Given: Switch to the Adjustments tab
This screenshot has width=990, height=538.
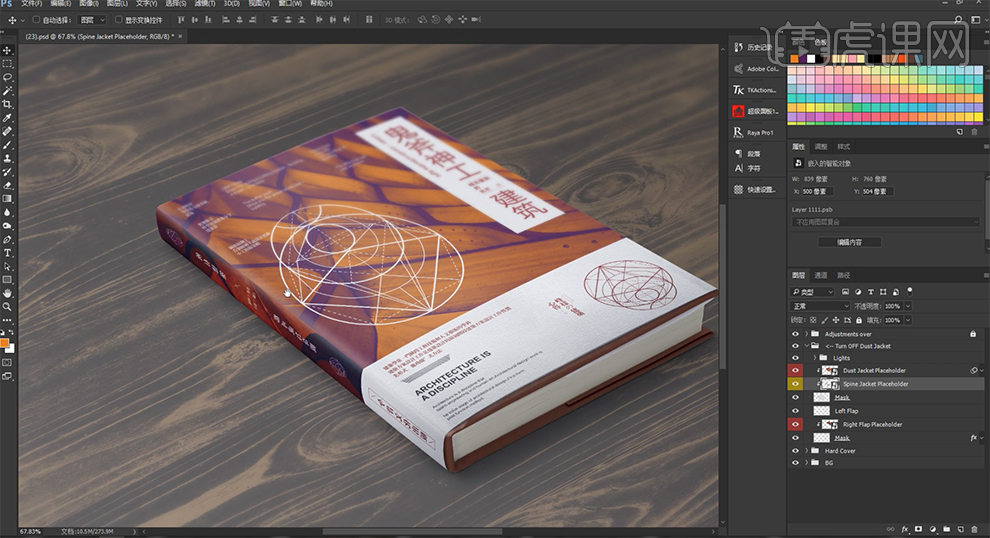Looking at the screenshot, I should [821, 146].
